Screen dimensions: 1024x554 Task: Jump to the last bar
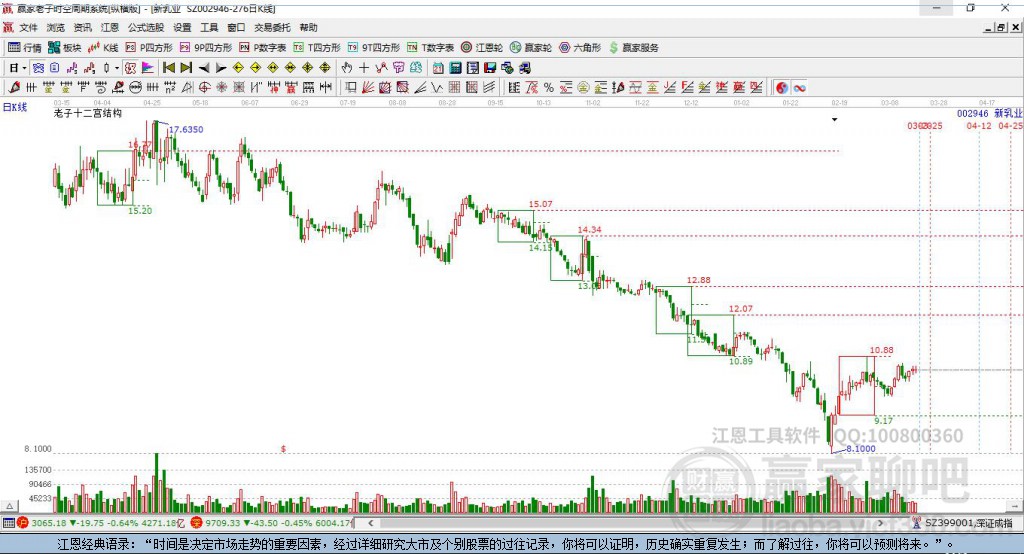pos(186,68)
